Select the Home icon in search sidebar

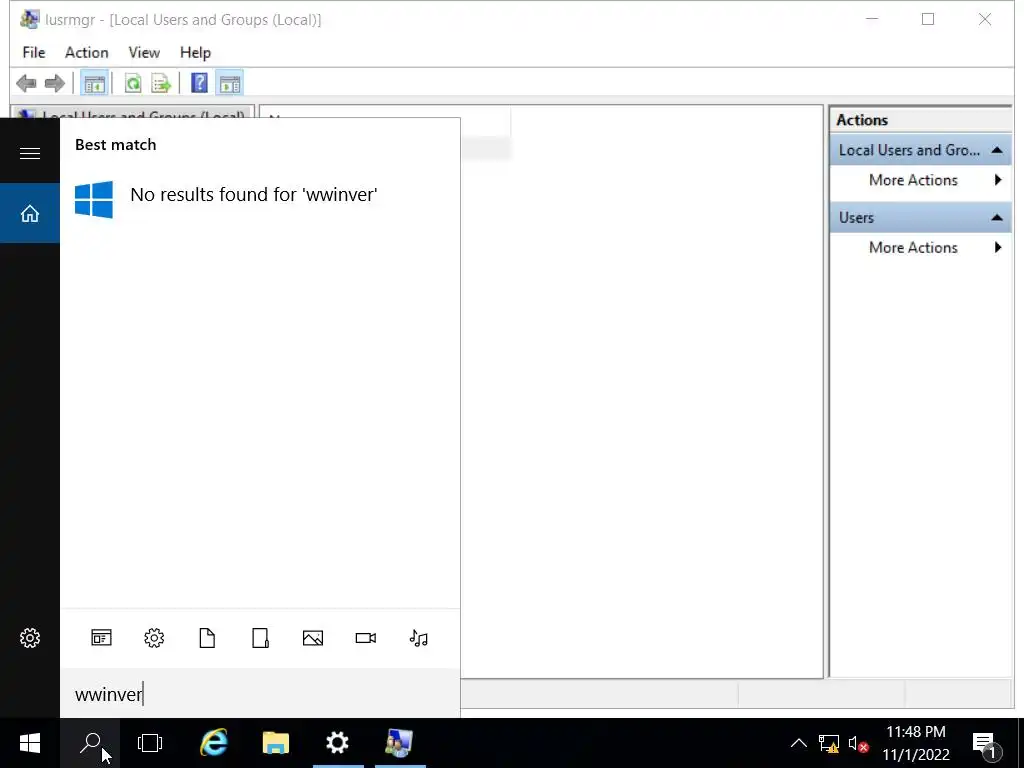tap(30, 214)
